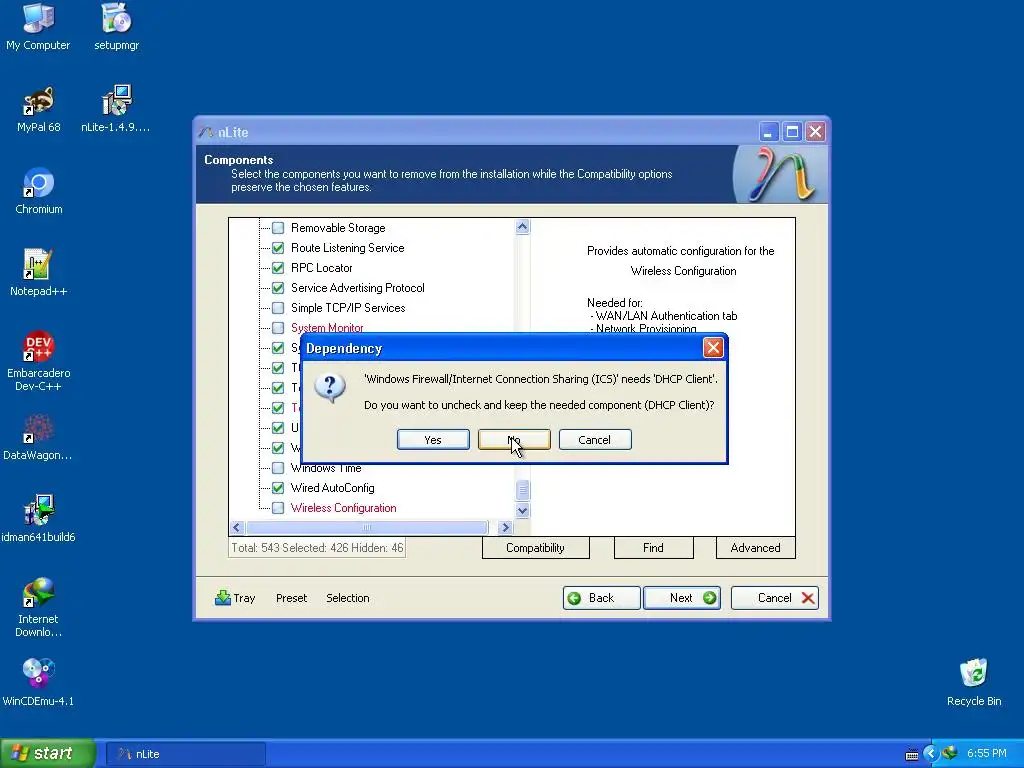Click vertical scrollbar thumb in component list
1024x768 pixels.
[522, 489]
